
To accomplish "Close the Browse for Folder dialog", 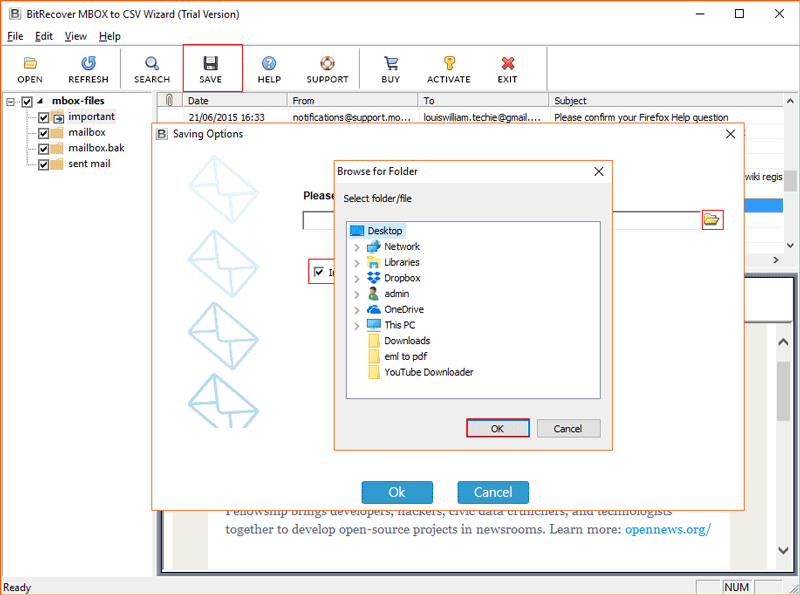I will click(599, 171).
